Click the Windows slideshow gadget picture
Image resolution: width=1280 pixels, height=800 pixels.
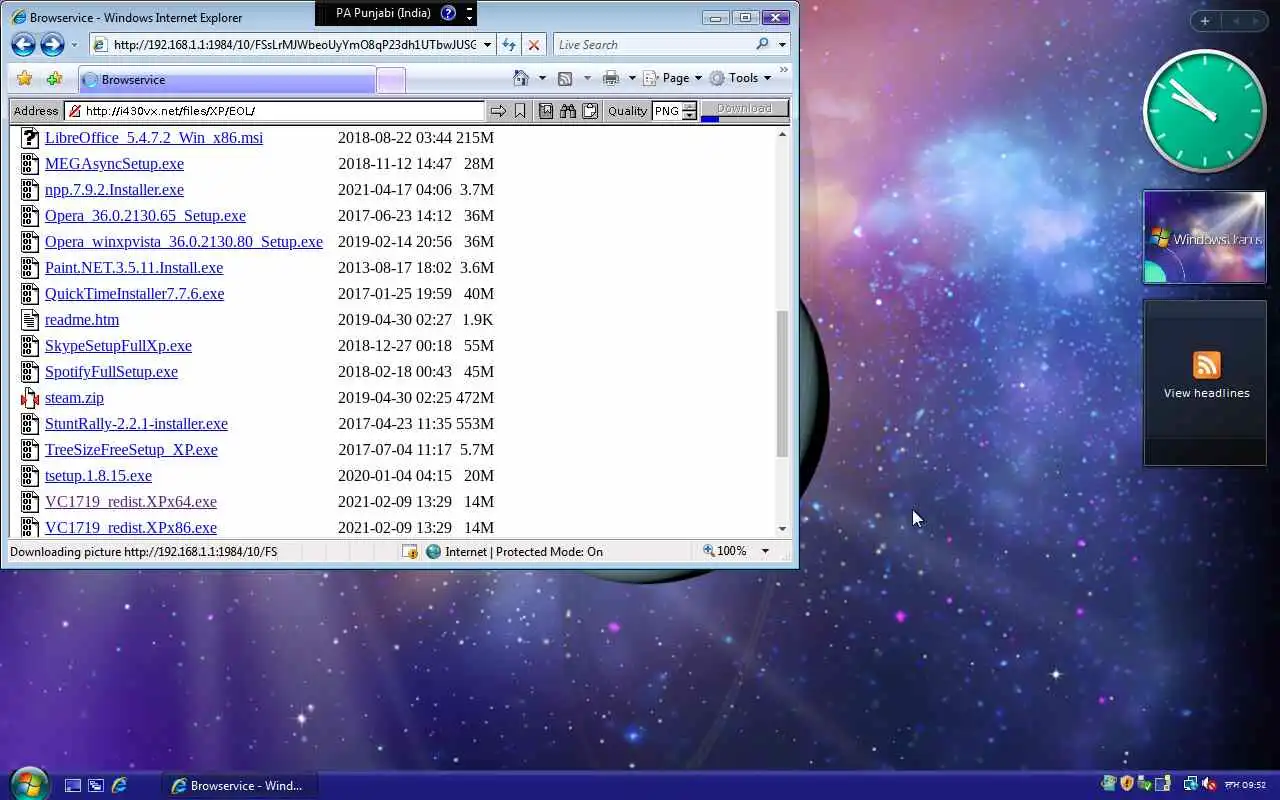click(1205, 238)
